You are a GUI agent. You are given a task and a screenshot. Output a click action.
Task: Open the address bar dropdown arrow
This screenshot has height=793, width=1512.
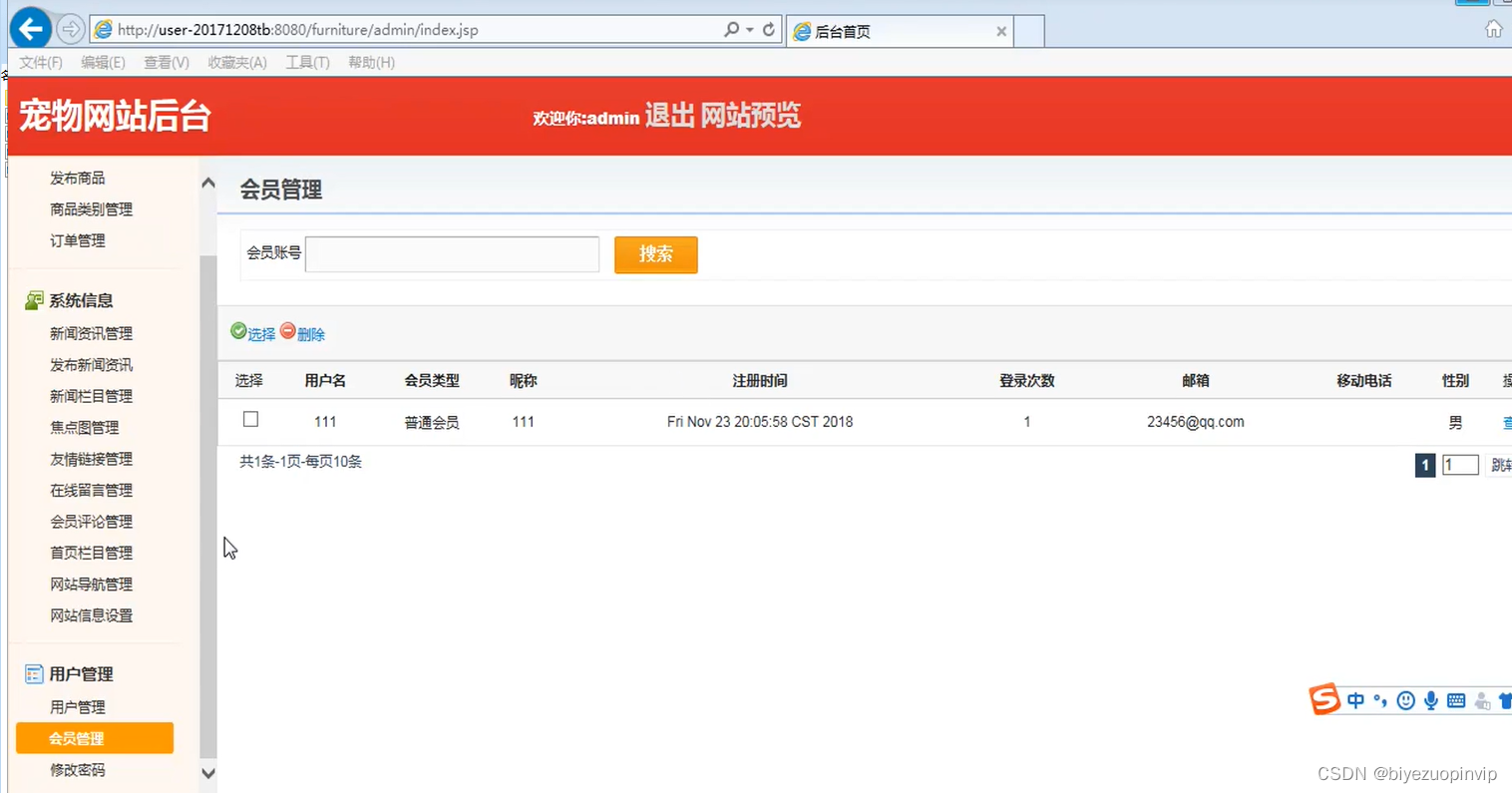[750, 30]
